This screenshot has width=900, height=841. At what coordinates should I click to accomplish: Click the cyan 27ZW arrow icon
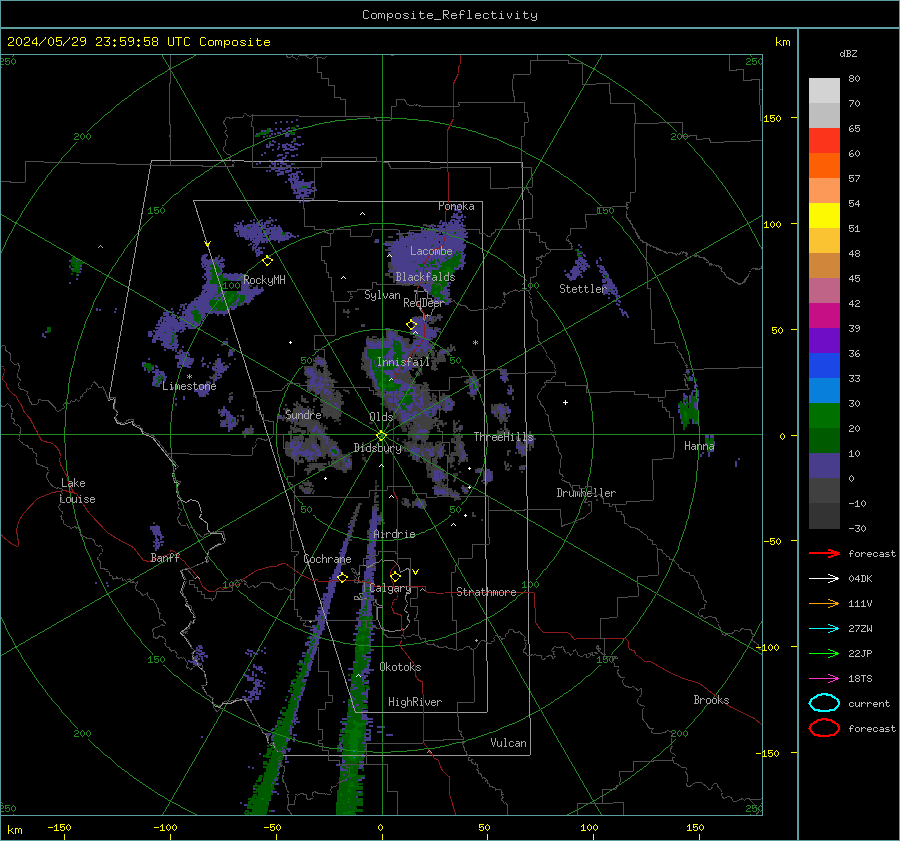point(824,629)
